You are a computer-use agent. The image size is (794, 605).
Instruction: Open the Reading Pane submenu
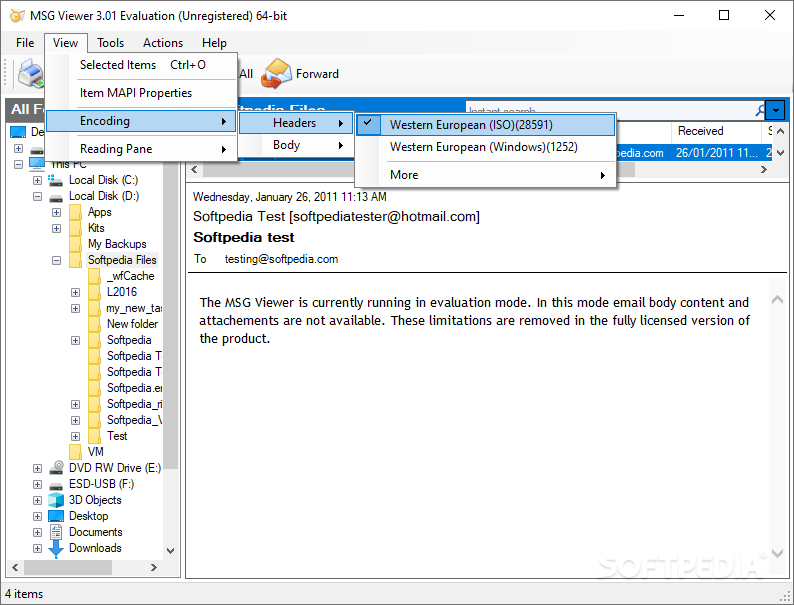(x=141, y=149)
